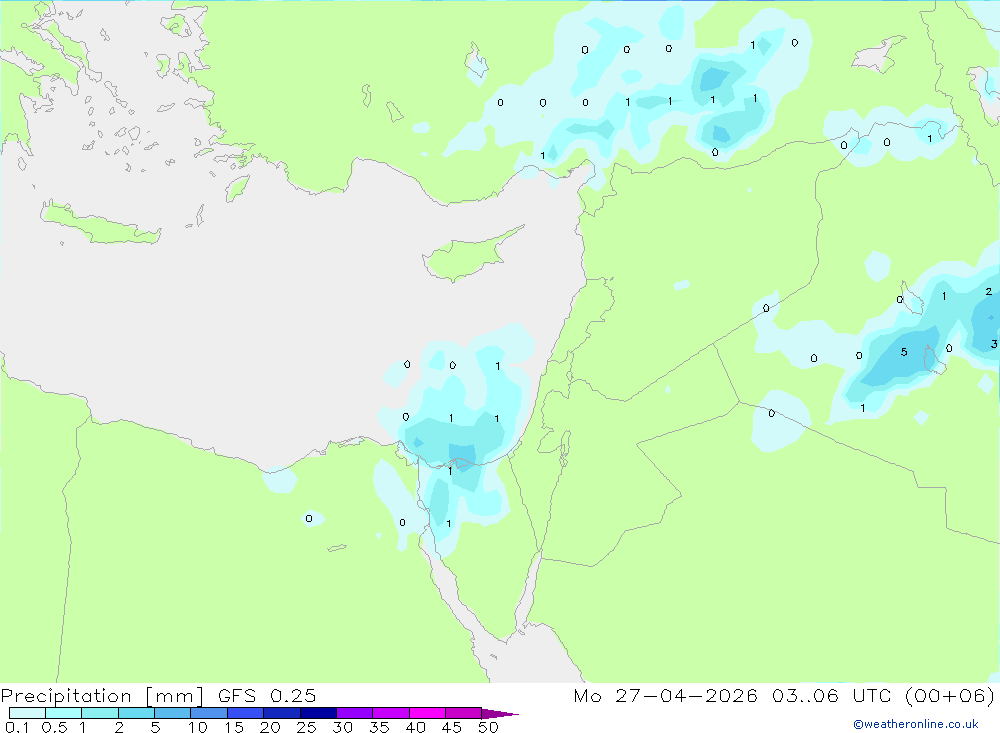Click the "0.1" legend scale label
This screenshot has height=733, width=1000.
17,727
